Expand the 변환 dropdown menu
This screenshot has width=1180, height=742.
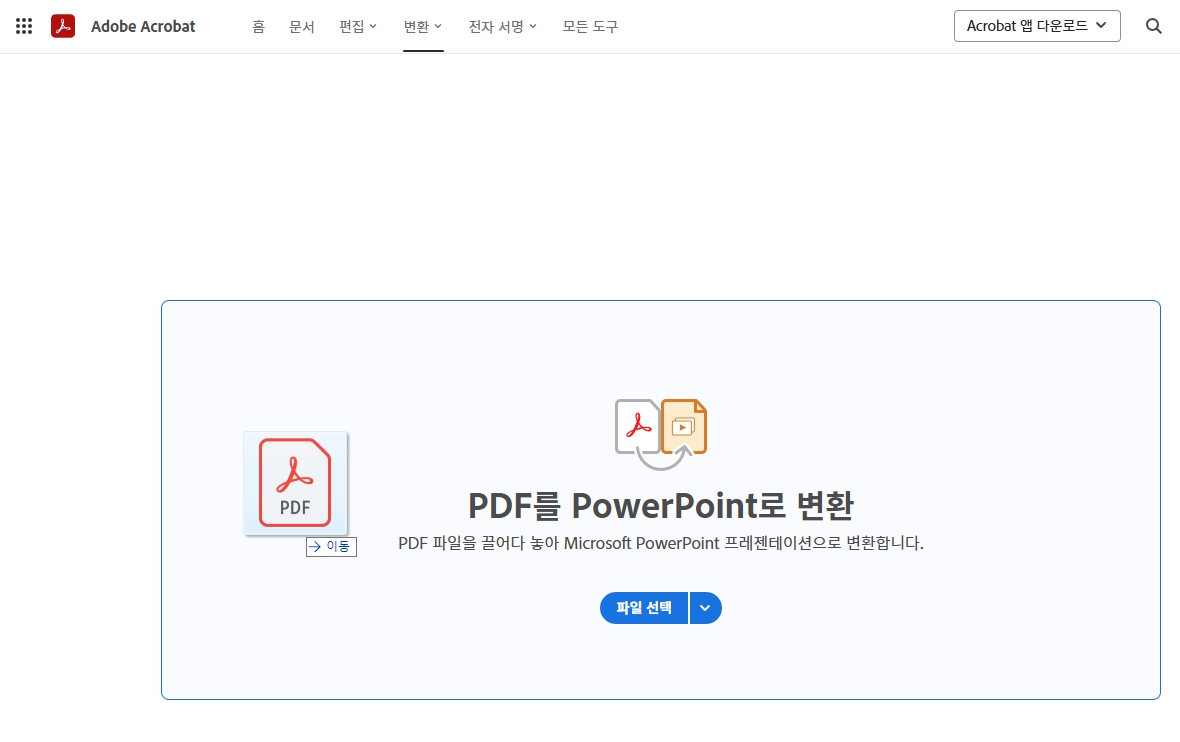tap(423, 26)
